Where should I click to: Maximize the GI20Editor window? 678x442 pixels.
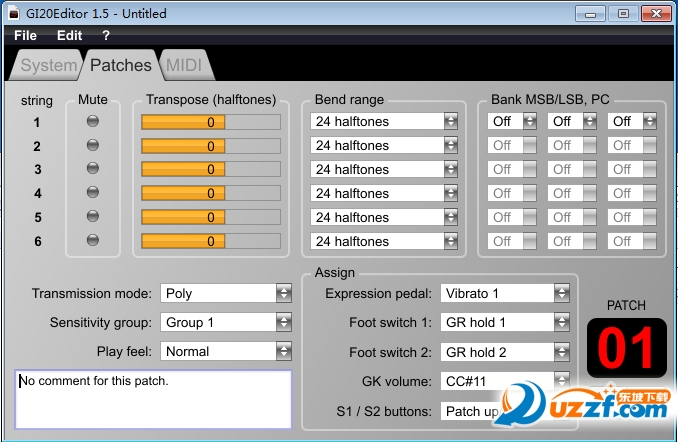point(623,14)
